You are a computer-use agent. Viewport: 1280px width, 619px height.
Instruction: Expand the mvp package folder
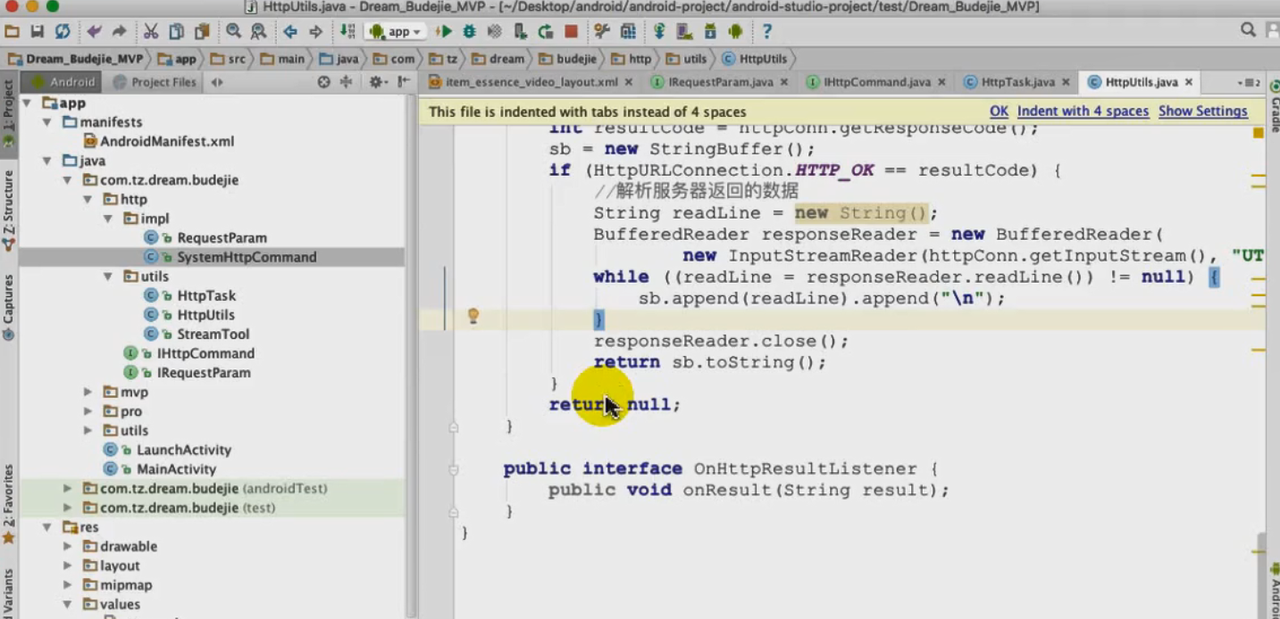click(x=88, y=392)
